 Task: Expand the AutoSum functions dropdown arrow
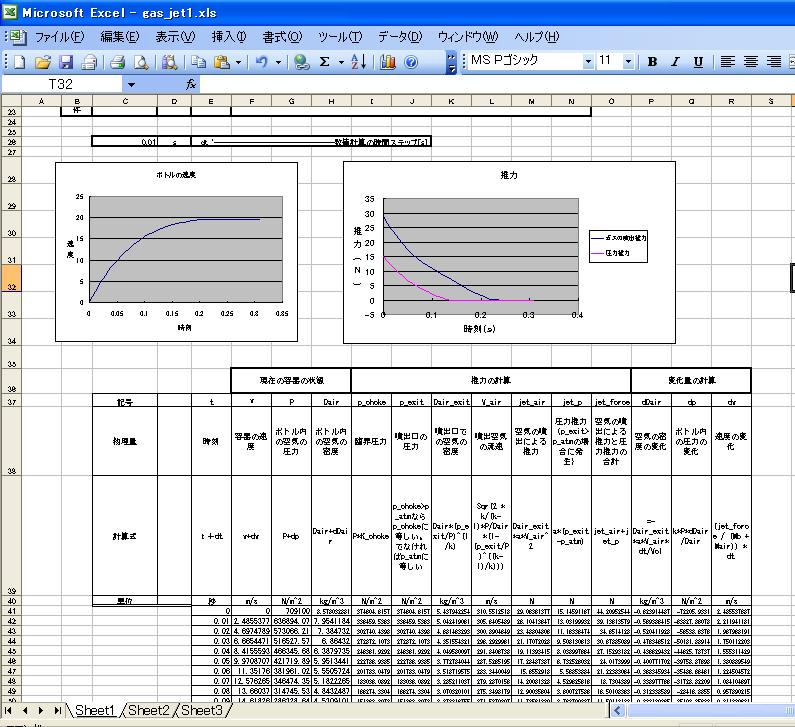[341, 62]
